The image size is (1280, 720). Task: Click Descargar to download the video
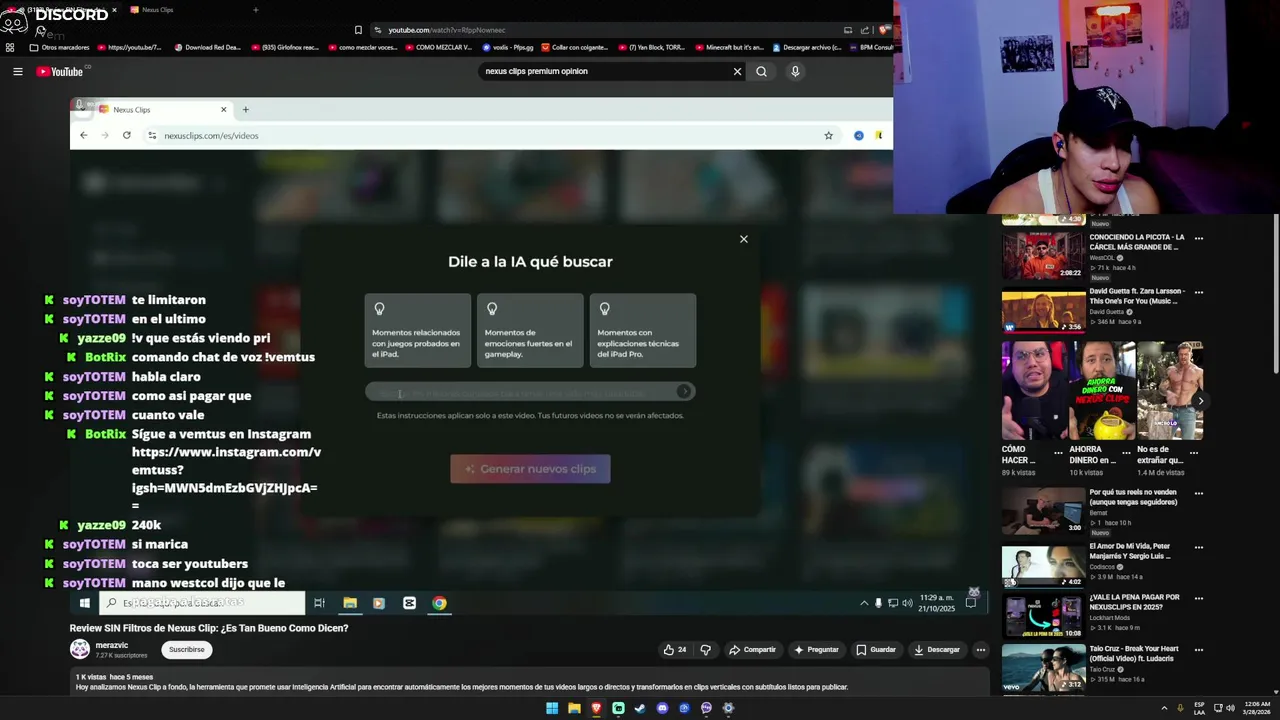click(x=937, y=650)
